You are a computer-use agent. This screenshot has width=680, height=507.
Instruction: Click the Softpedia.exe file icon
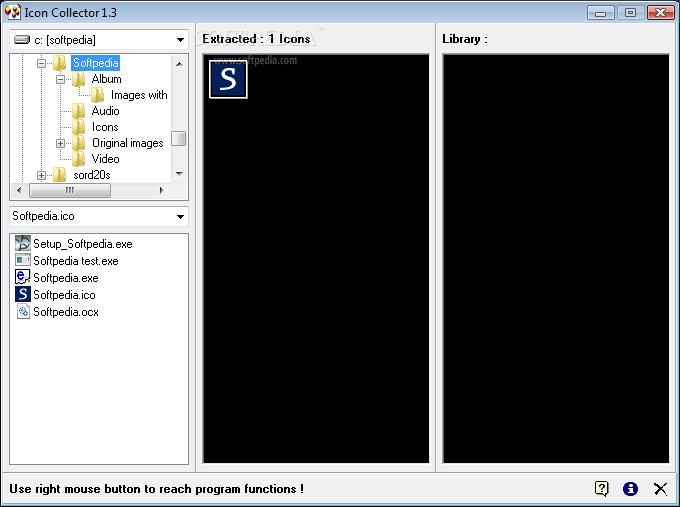[x=23, y=277]
